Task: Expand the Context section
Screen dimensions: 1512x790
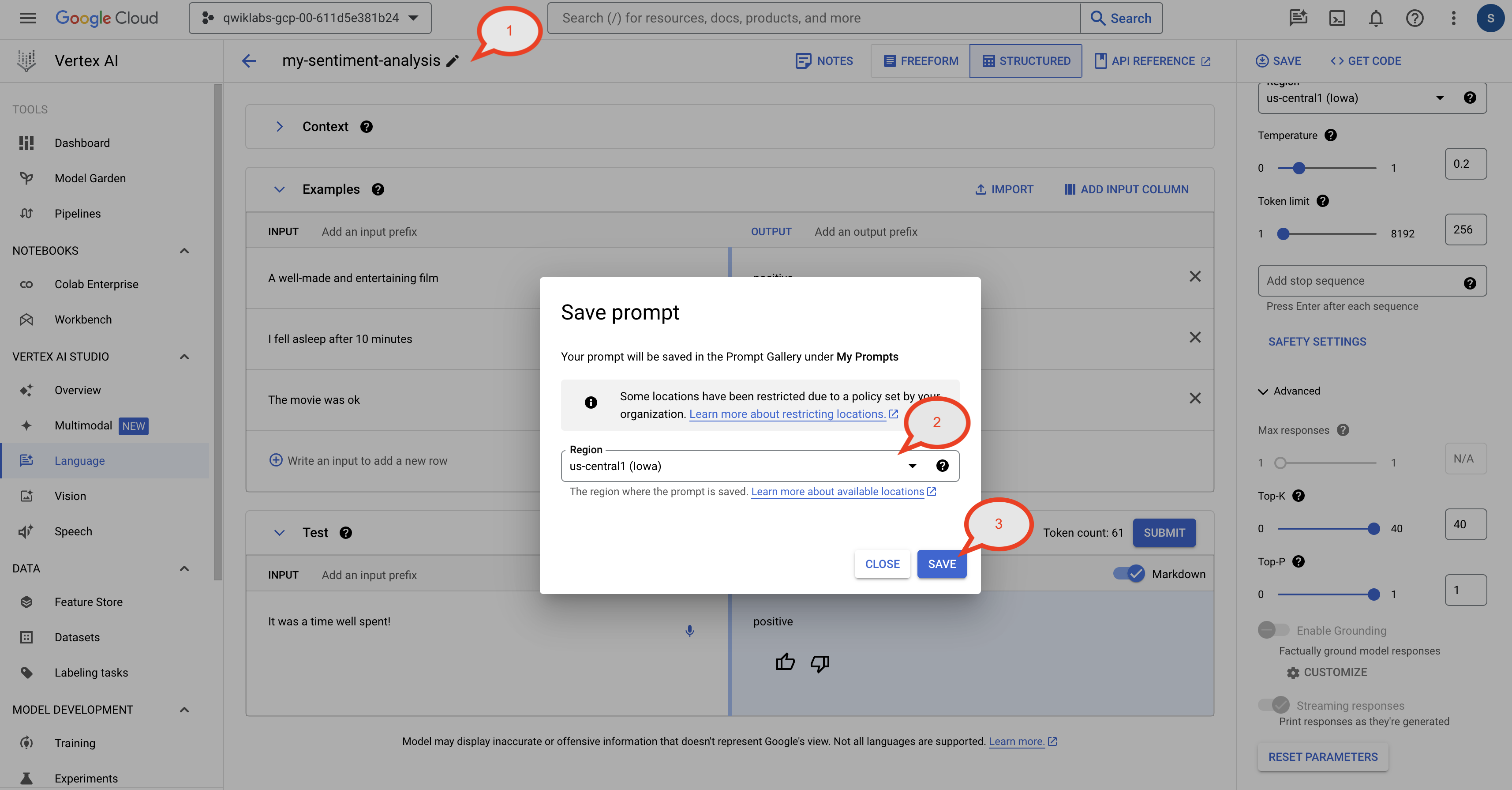Action: point(279,127)
